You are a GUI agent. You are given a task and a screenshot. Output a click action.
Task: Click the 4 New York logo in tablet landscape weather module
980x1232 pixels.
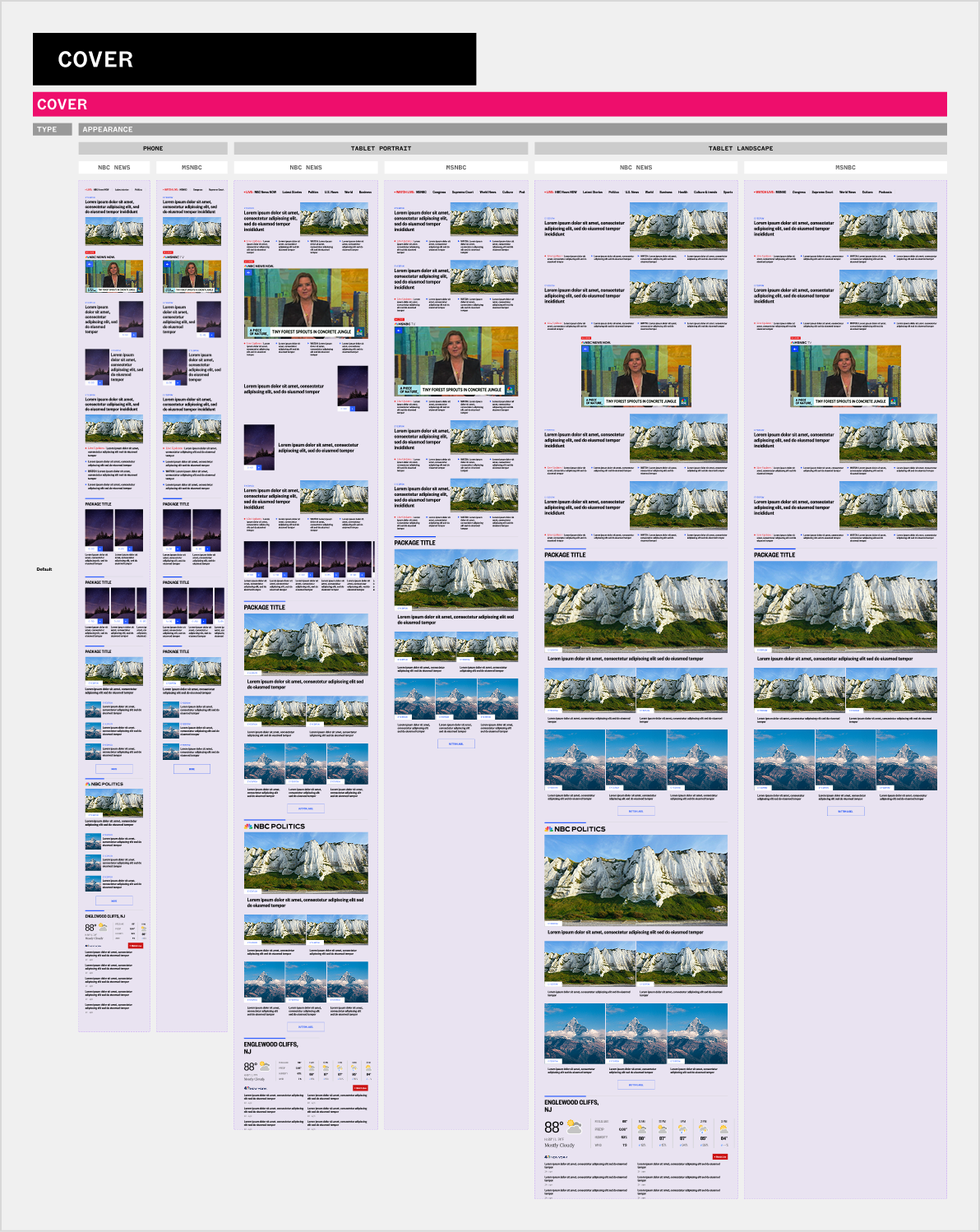(x=556, y=1156)
